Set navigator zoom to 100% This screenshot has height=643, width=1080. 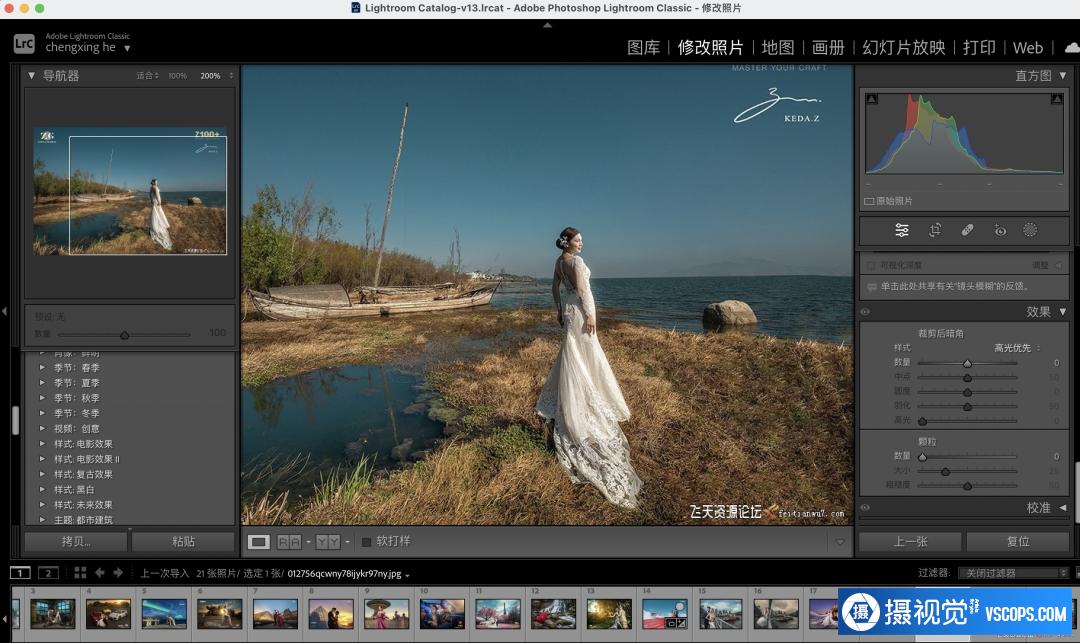pyautogui.click(x=178, y=76)
